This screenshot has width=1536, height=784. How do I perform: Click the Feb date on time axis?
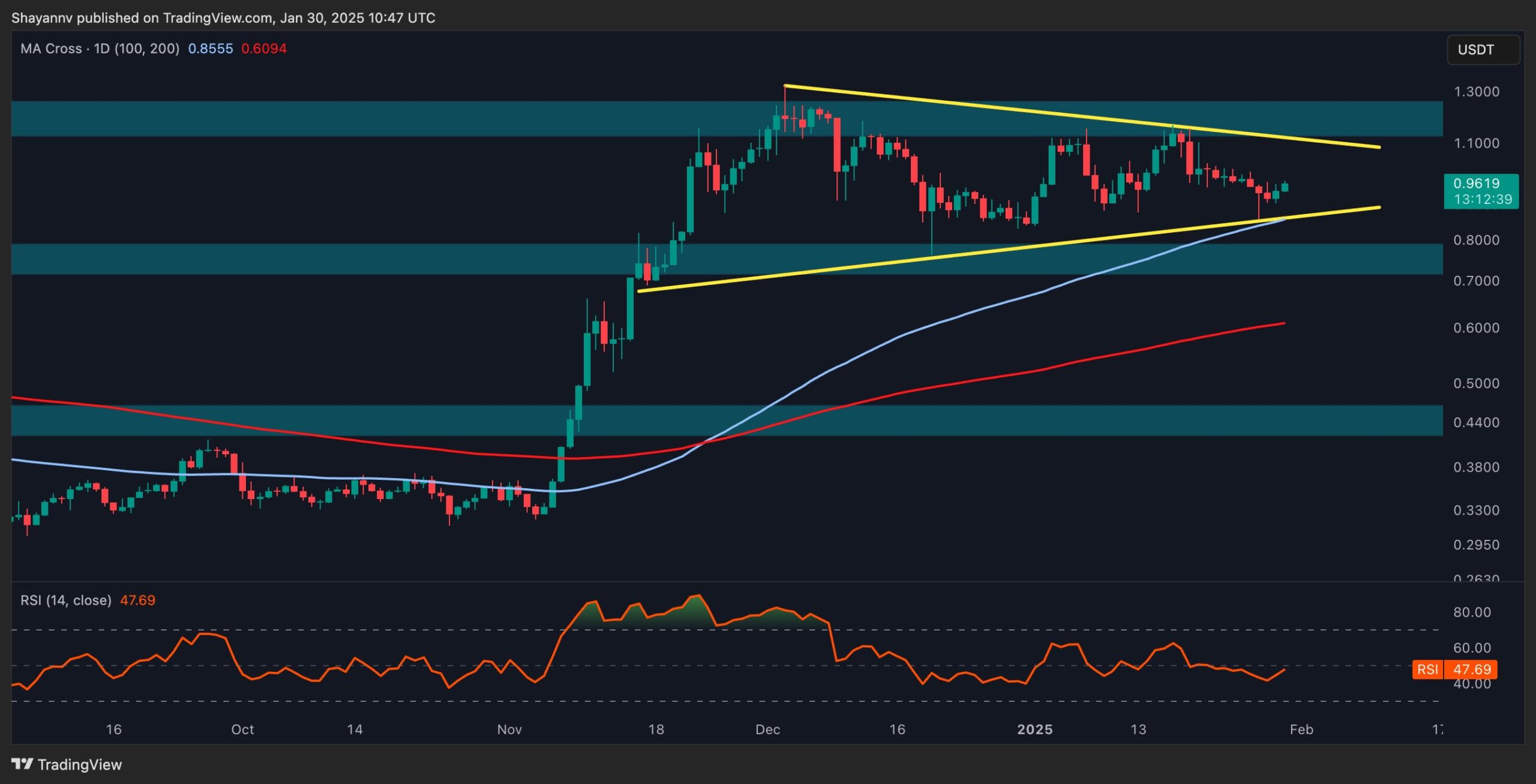click(1301, 729)
